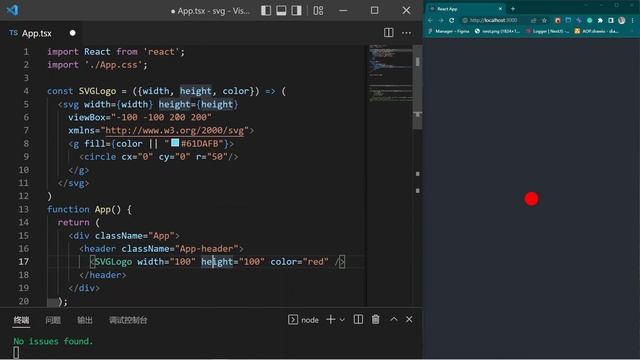
Task: Open the next.png bookmark
Action: (497, 31)
